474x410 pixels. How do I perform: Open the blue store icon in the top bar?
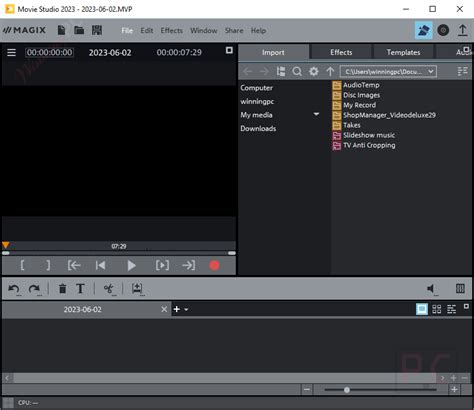click(x=423, y=30)
